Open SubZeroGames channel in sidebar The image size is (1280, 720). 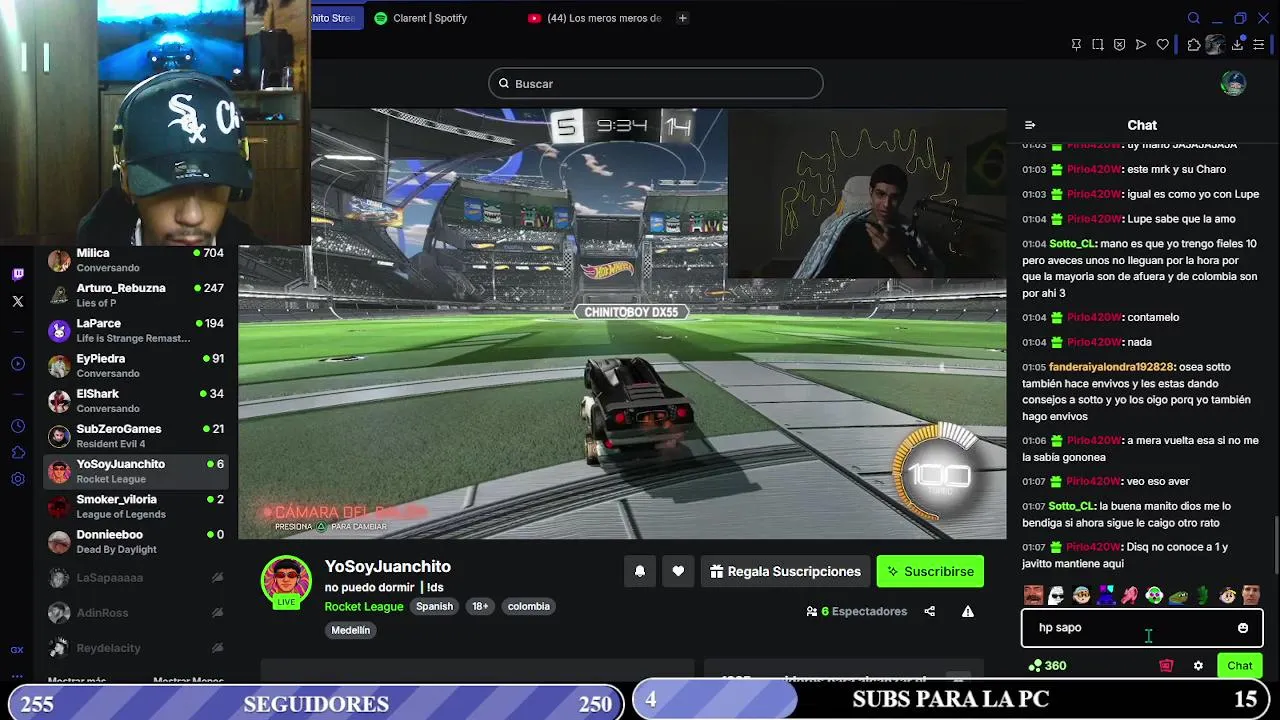(136, 435)
